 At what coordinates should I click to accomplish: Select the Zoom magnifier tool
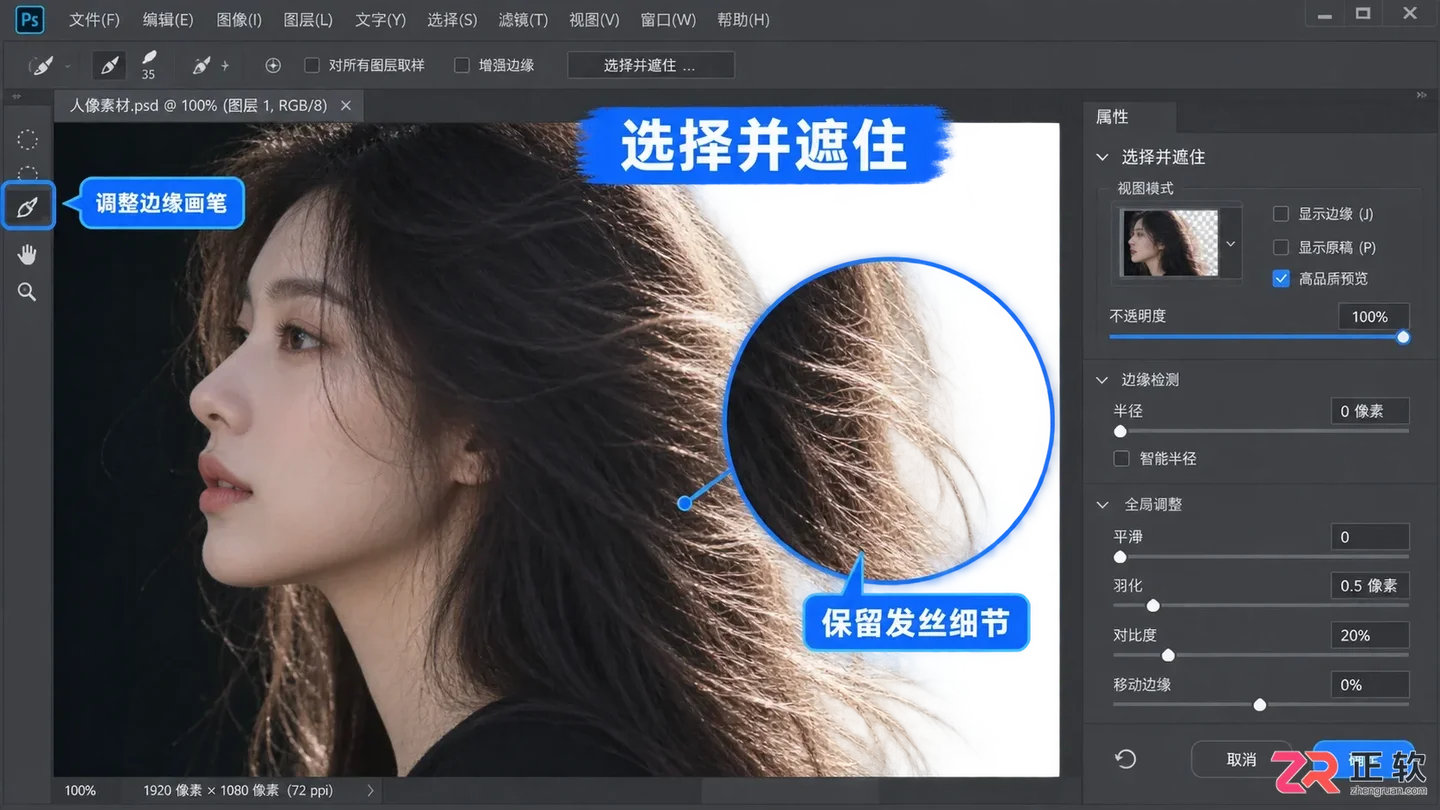pos(27,292)
